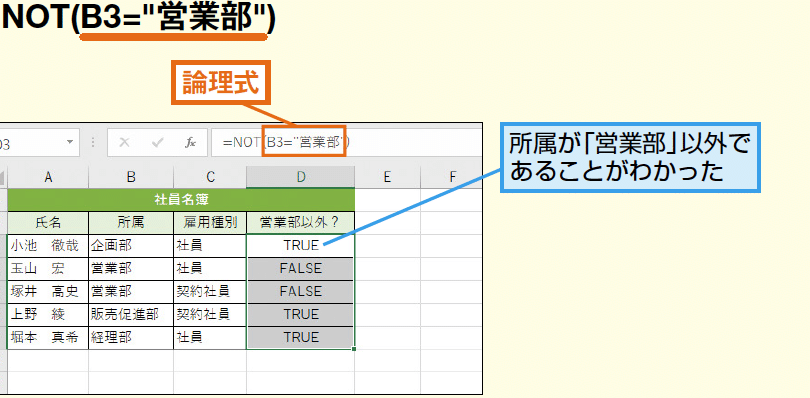The width and height of the screenshot is (810, 398).
Task: Select the cell 企画部
Action: 131,246
